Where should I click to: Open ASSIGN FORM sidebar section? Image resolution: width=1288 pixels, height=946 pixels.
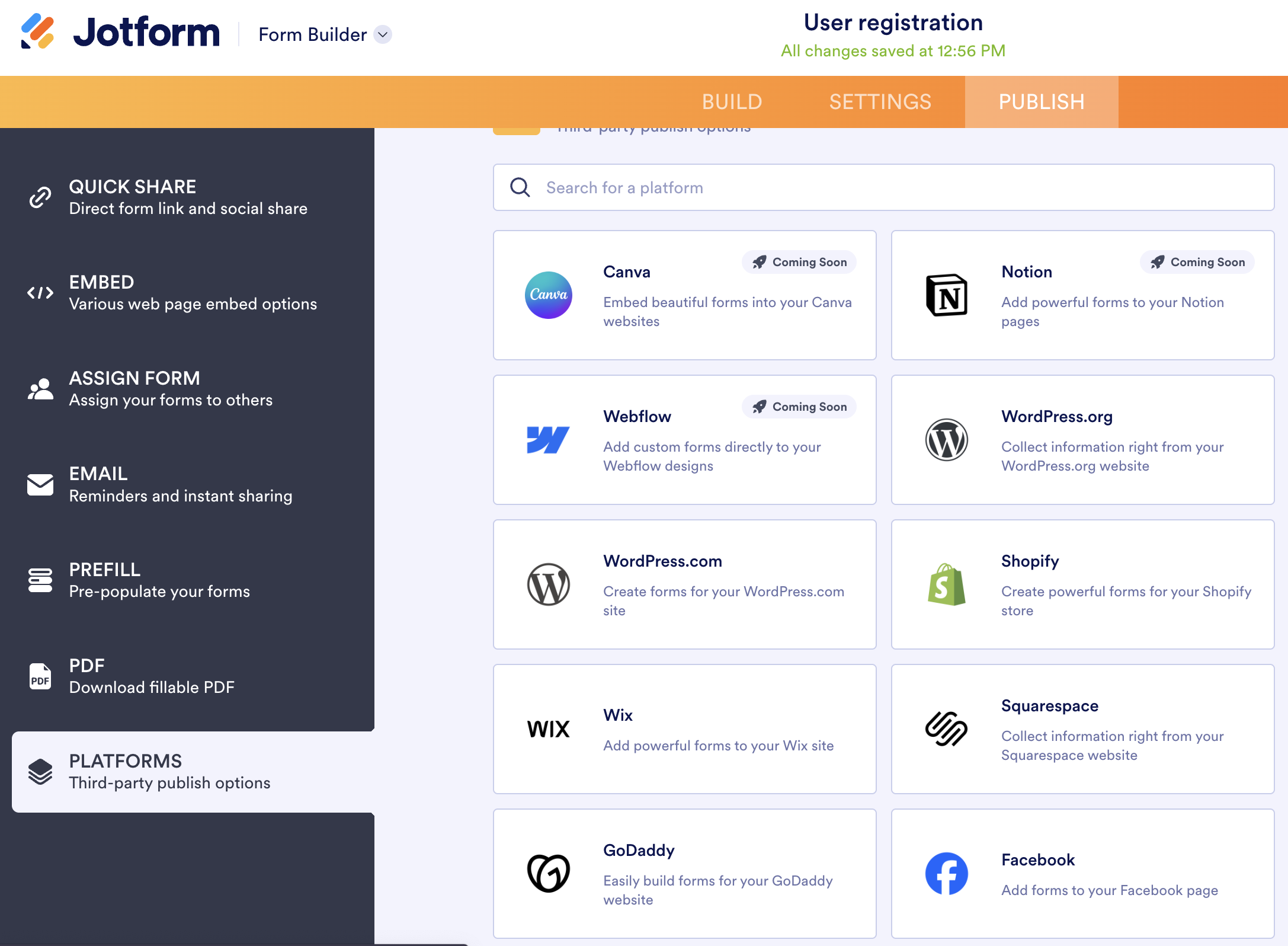pos(187,389)
